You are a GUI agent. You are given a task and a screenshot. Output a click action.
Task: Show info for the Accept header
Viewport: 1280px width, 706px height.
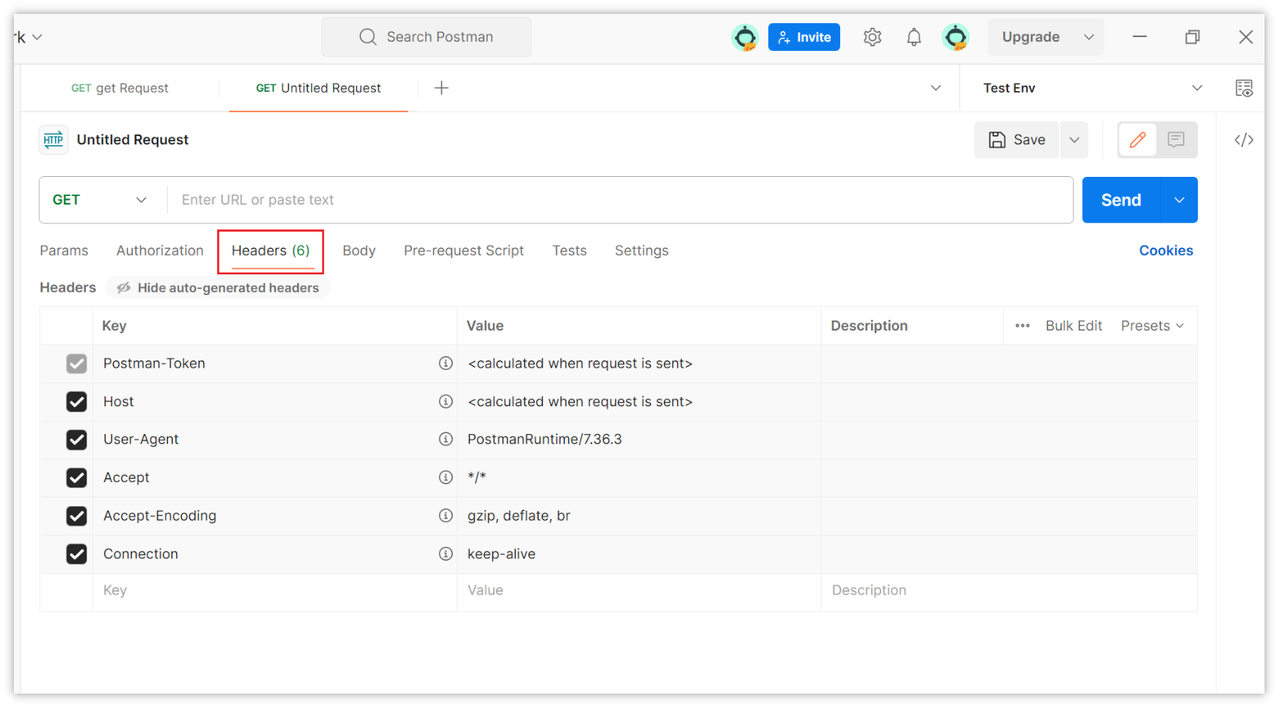(446, 477)
